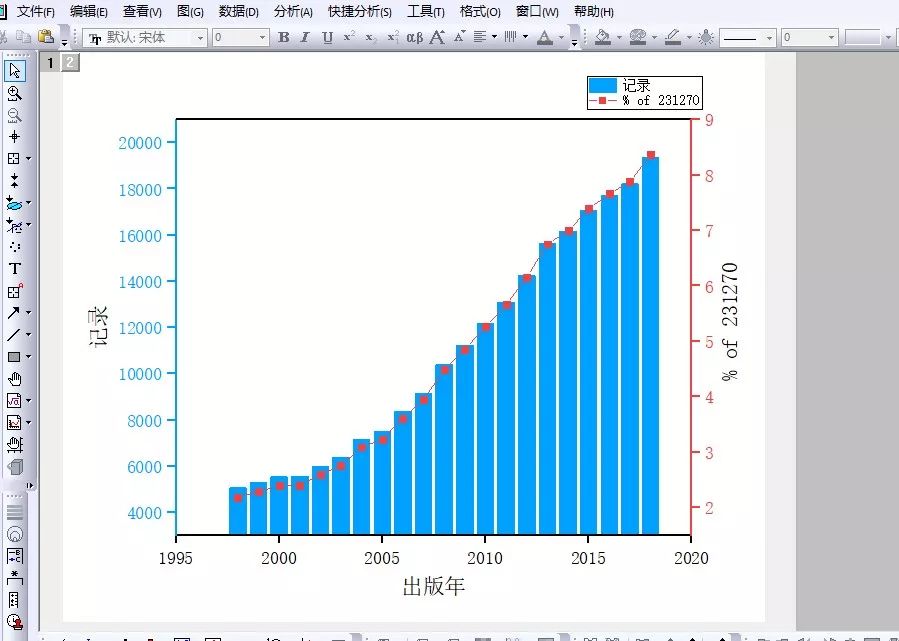Open the 文件(F) menu
Screen dimensions: 899x641
36,11
